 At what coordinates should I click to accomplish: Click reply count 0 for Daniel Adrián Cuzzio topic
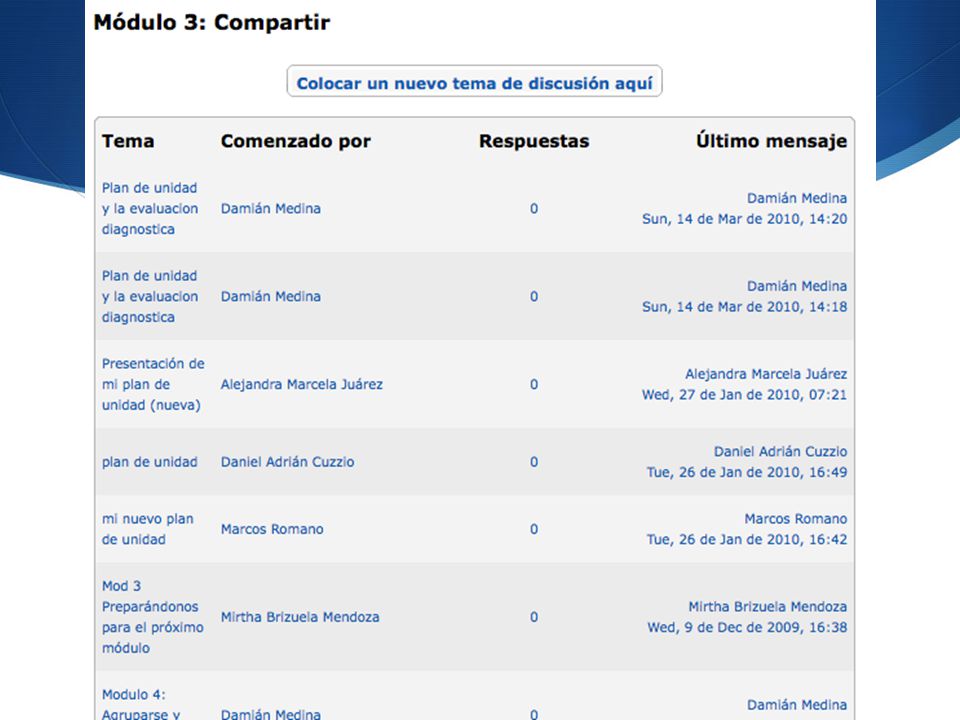click(x=534, y=462)
